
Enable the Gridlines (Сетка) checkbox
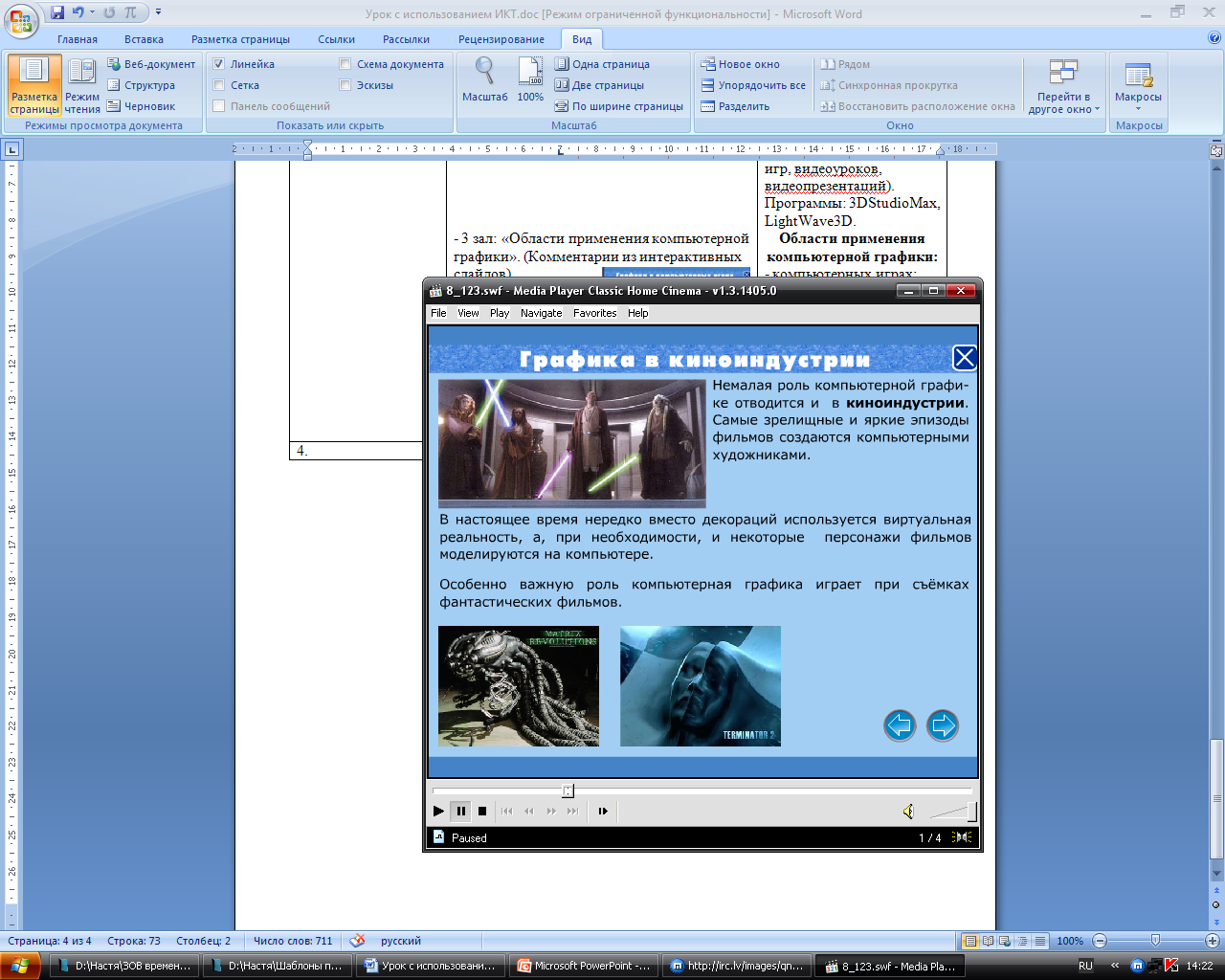(x=219, y=85)
